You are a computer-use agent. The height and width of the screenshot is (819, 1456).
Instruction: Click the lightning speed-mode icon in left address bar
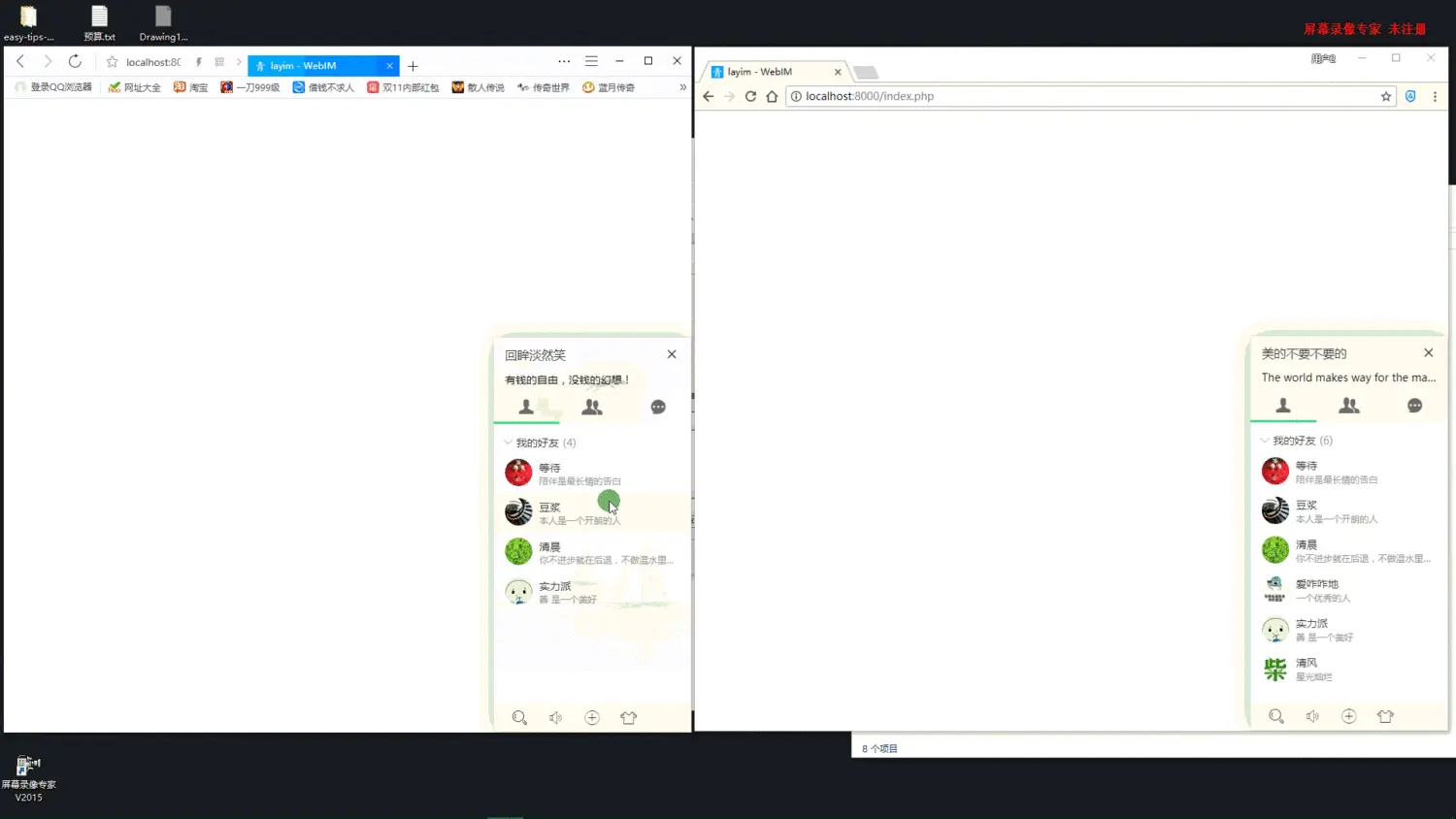[199, 62]
